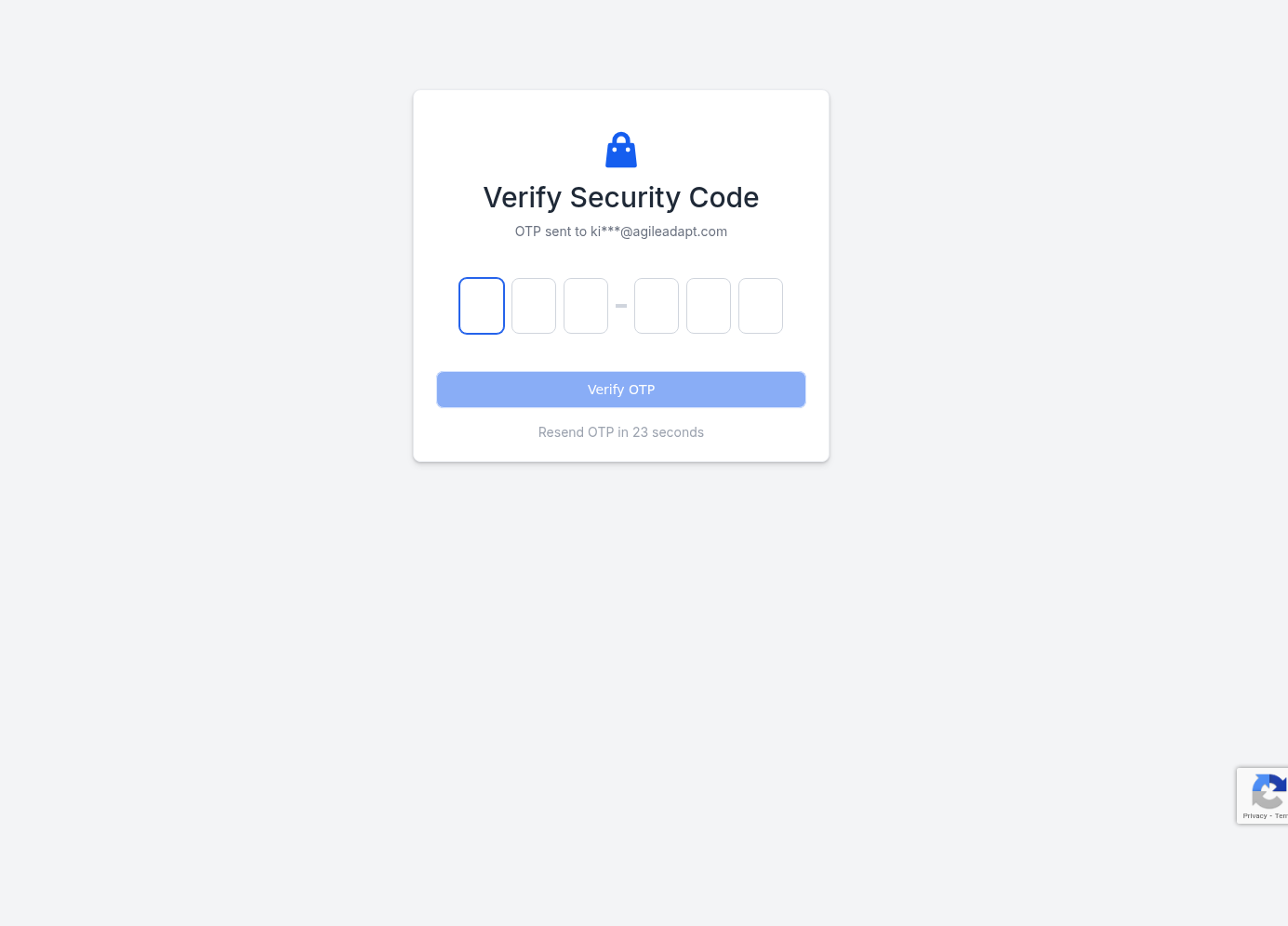Open the reCAPTCHA Terms link
The width and height of the screenshot is (1288, 926).
tap(1281, 816)
